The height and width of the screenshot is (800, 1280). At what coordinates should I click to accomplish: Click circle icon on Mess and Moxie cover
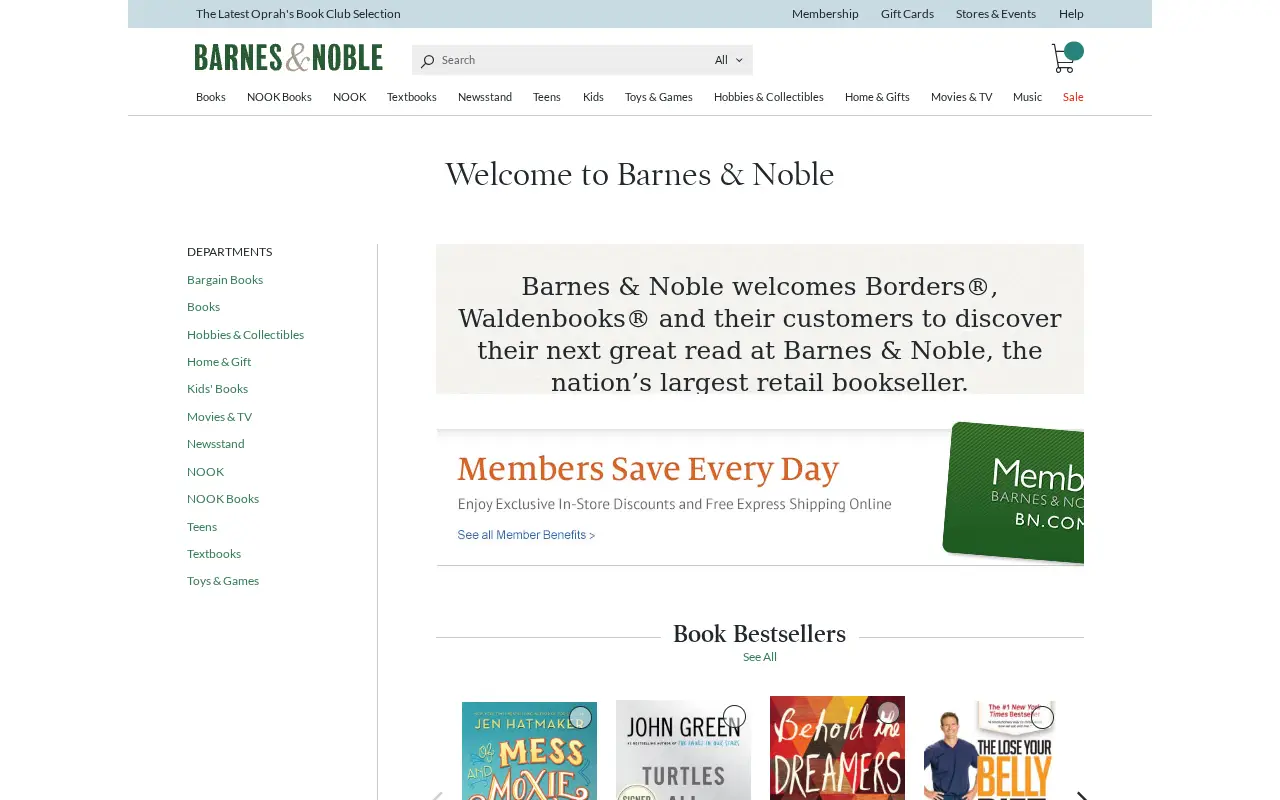(580, 717)
